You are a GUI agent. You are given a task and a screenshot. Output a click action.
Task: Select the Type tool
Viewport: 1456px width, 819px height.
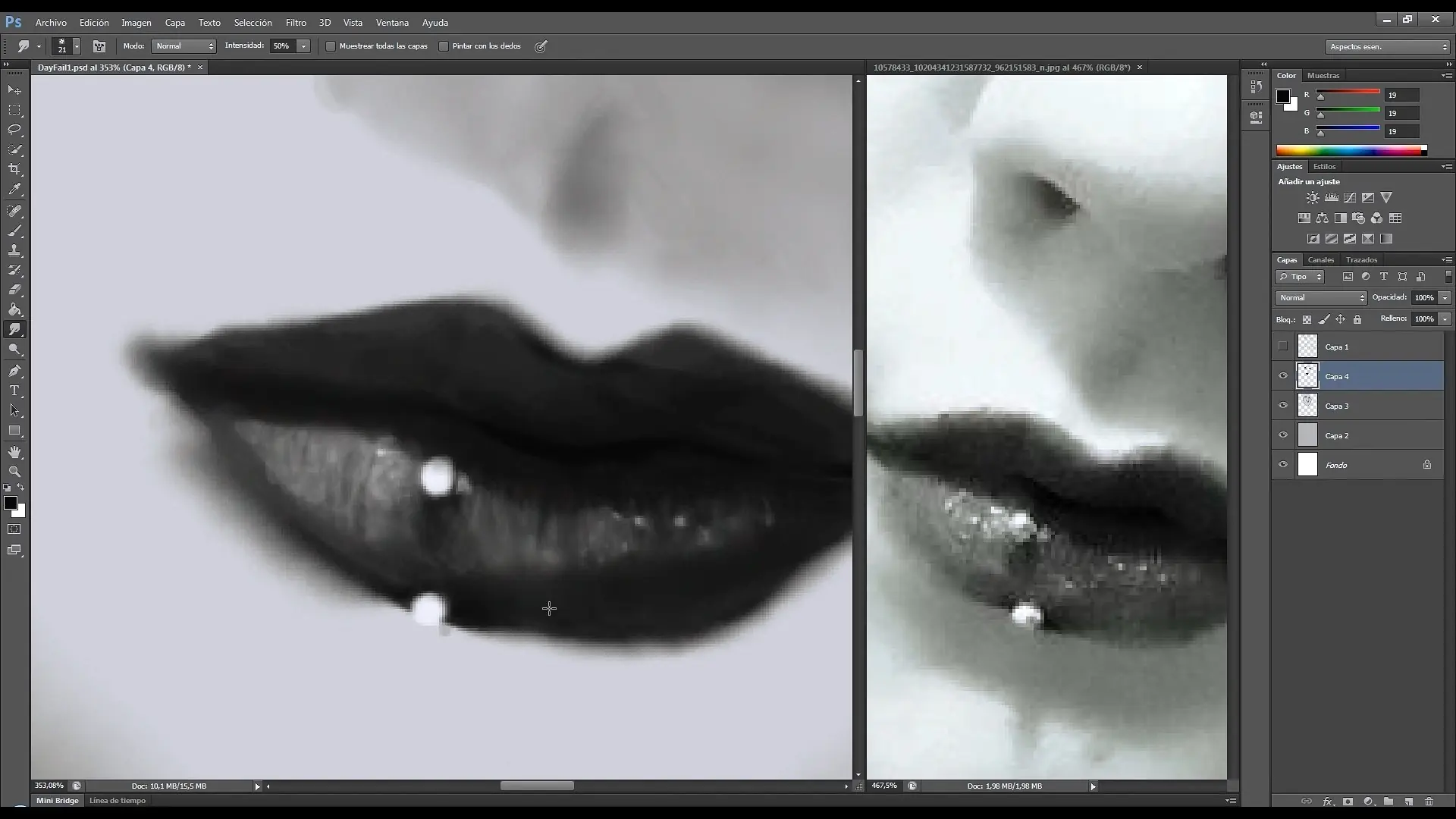pos(14,391)
